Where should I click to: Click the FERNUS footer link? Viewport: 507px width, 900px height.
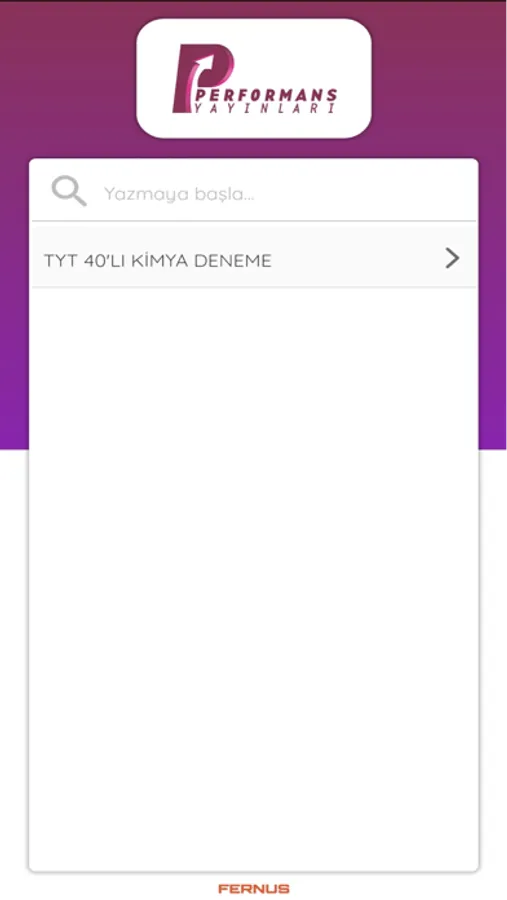click(x=254, y=889)
